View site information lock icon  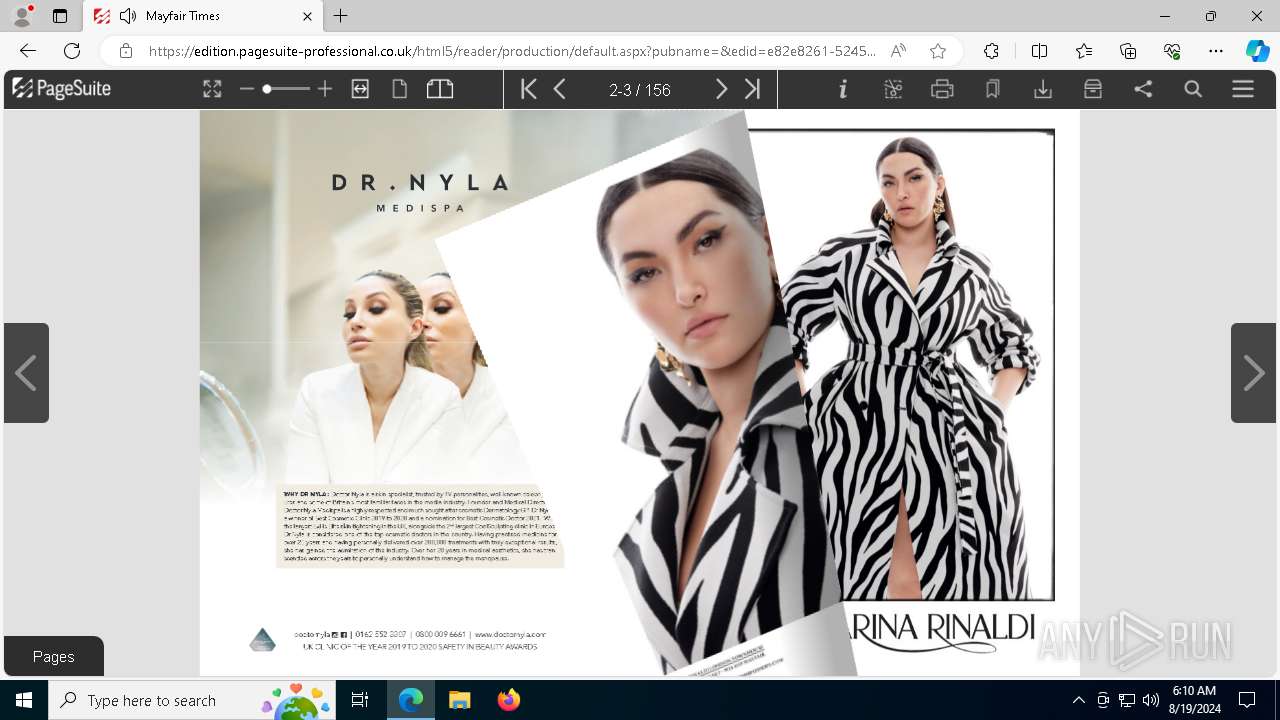tap(125, 51)
